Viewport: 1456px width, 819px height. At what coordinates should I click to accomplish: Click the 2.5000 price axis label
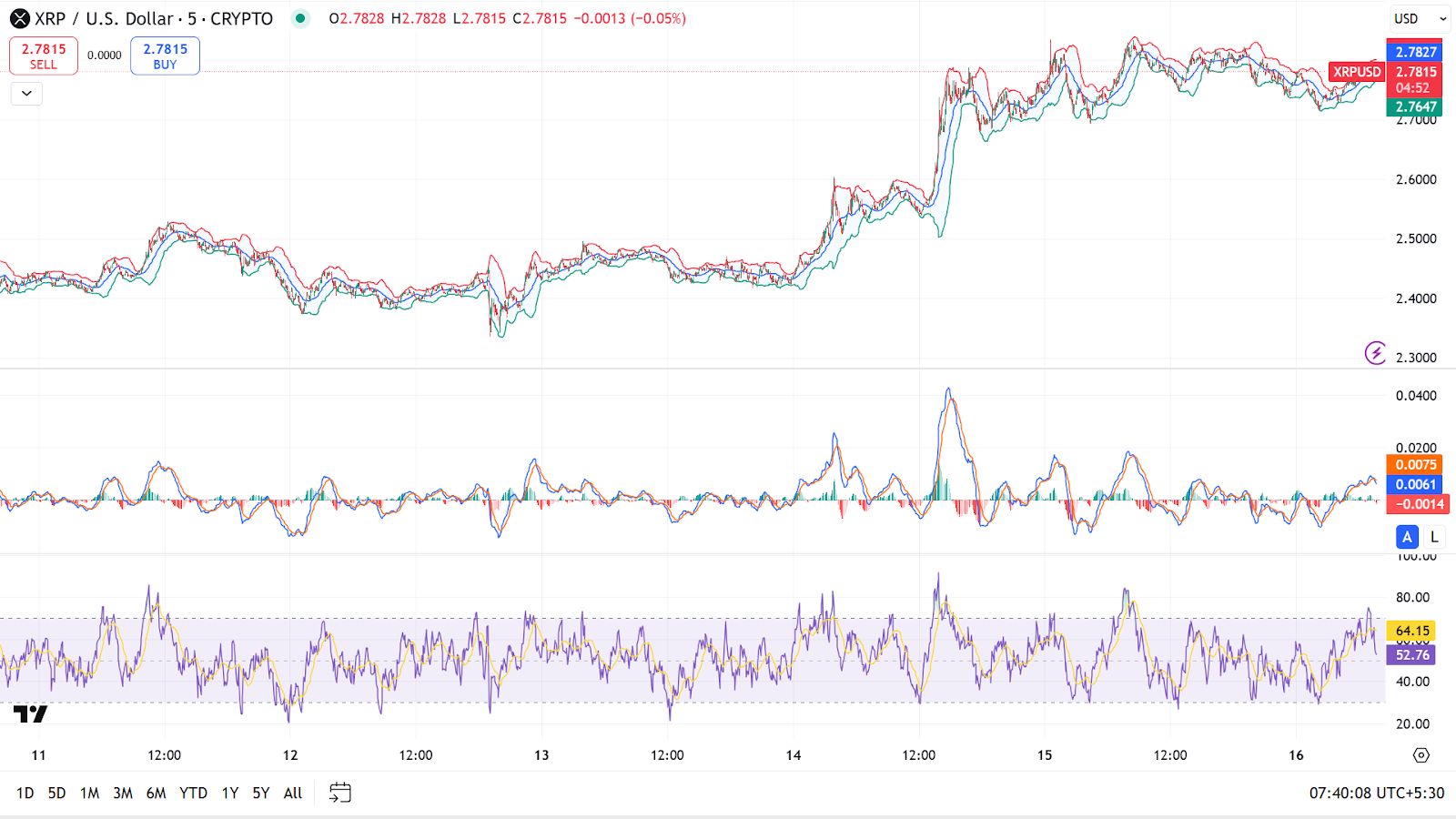(1416, 239)
